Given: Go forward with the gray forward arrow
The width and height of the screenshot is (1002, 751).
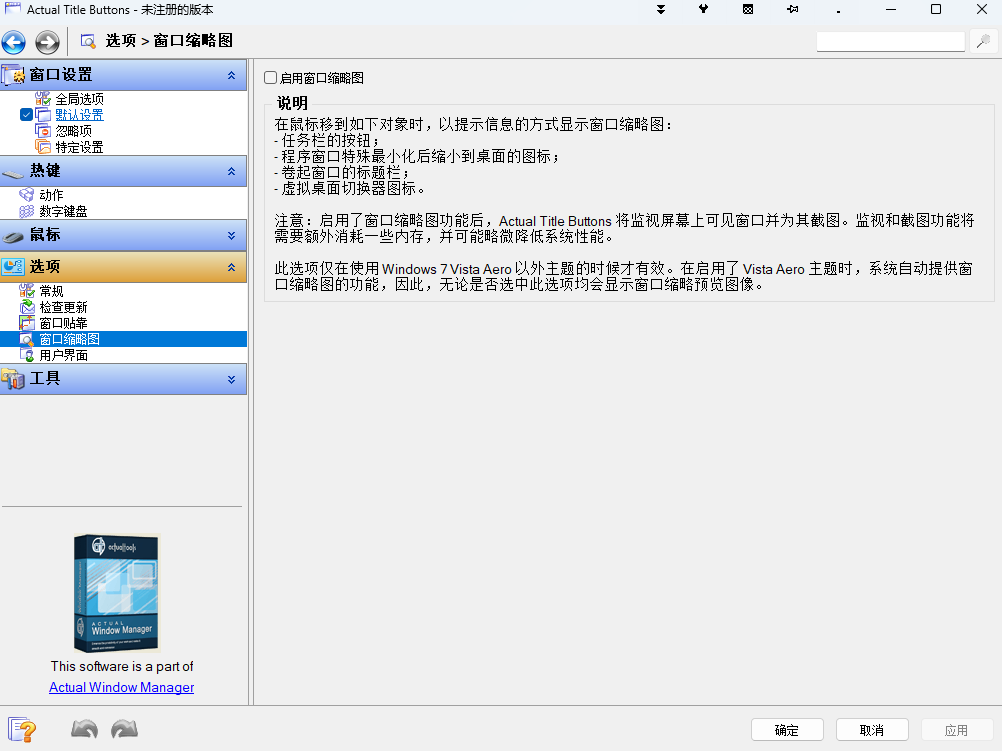Looking at the screenshot, I should point(47,42).
